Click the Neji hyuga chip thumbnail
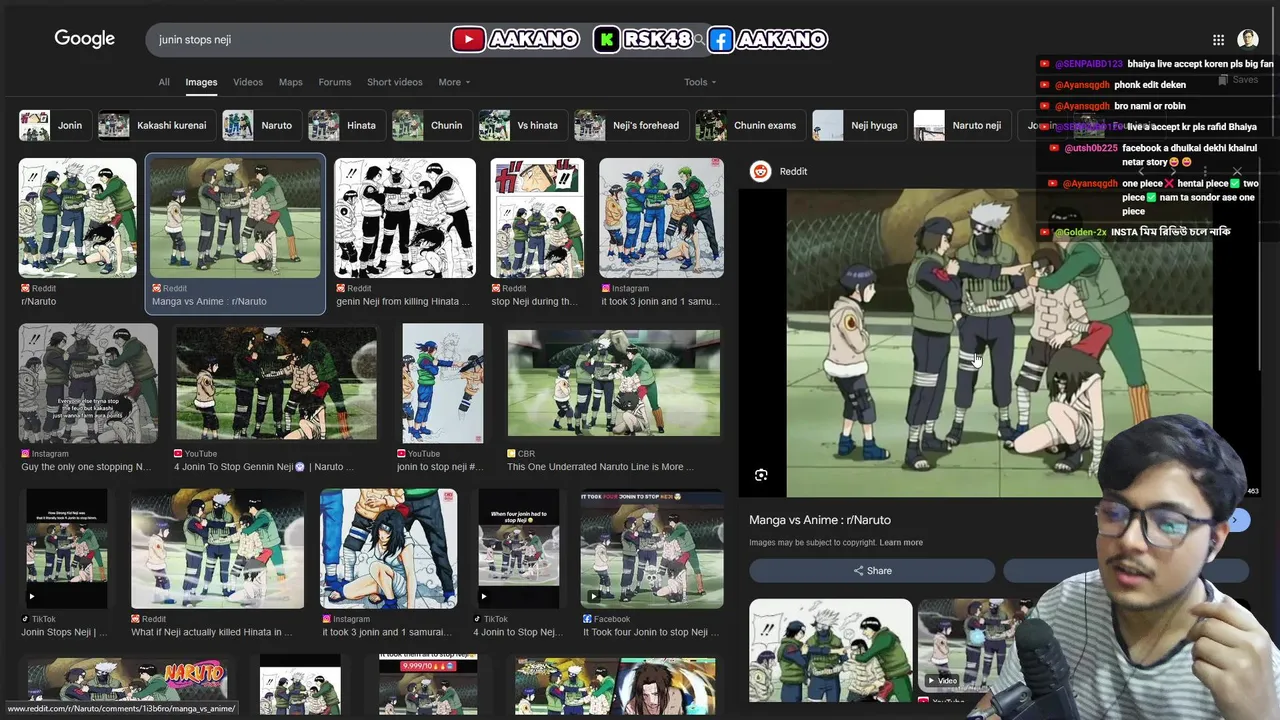 click(x=828, y=125)
